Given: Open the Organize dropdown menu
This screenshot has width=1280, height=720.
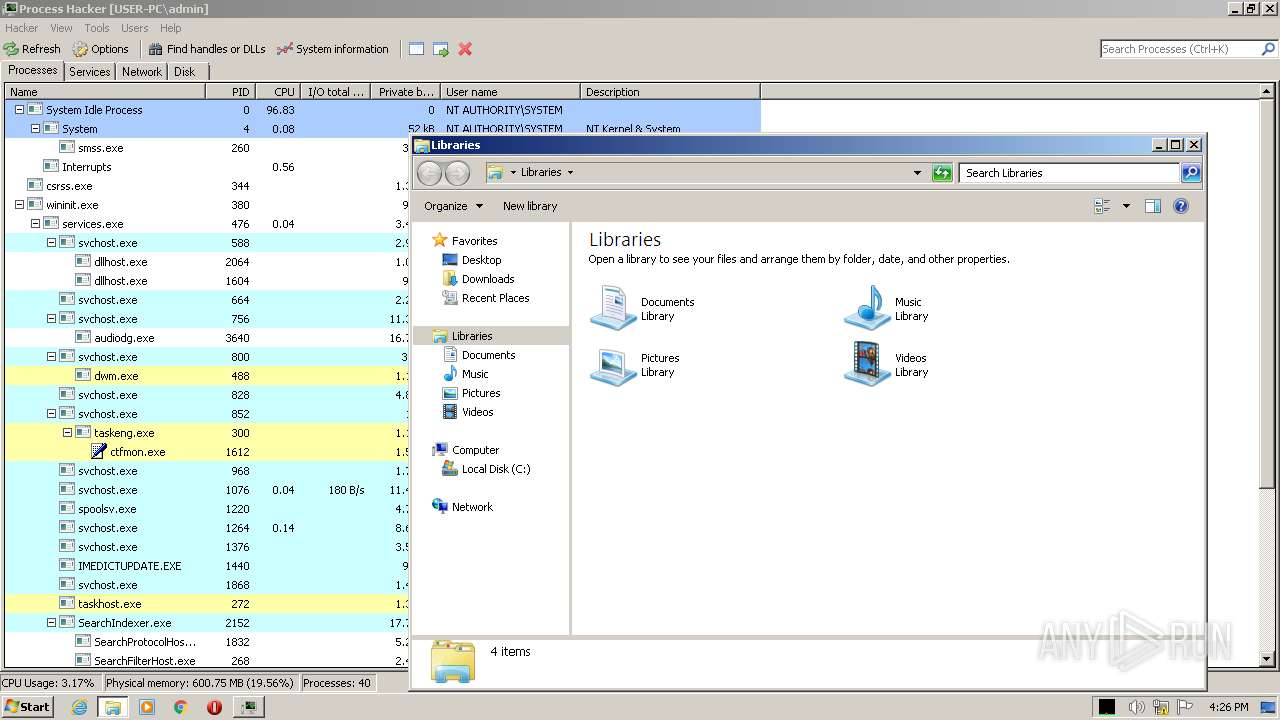Looking at the screenshot, I should tap(453, 206).
